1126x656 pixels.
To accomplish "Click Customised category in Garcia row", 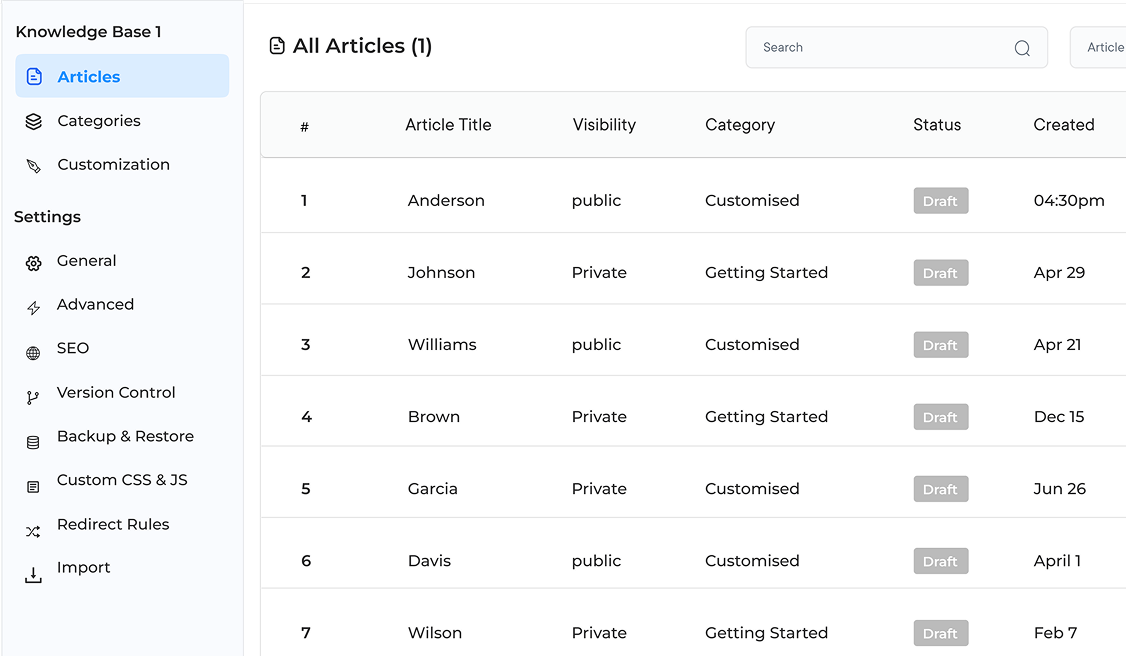I will 752,489.
